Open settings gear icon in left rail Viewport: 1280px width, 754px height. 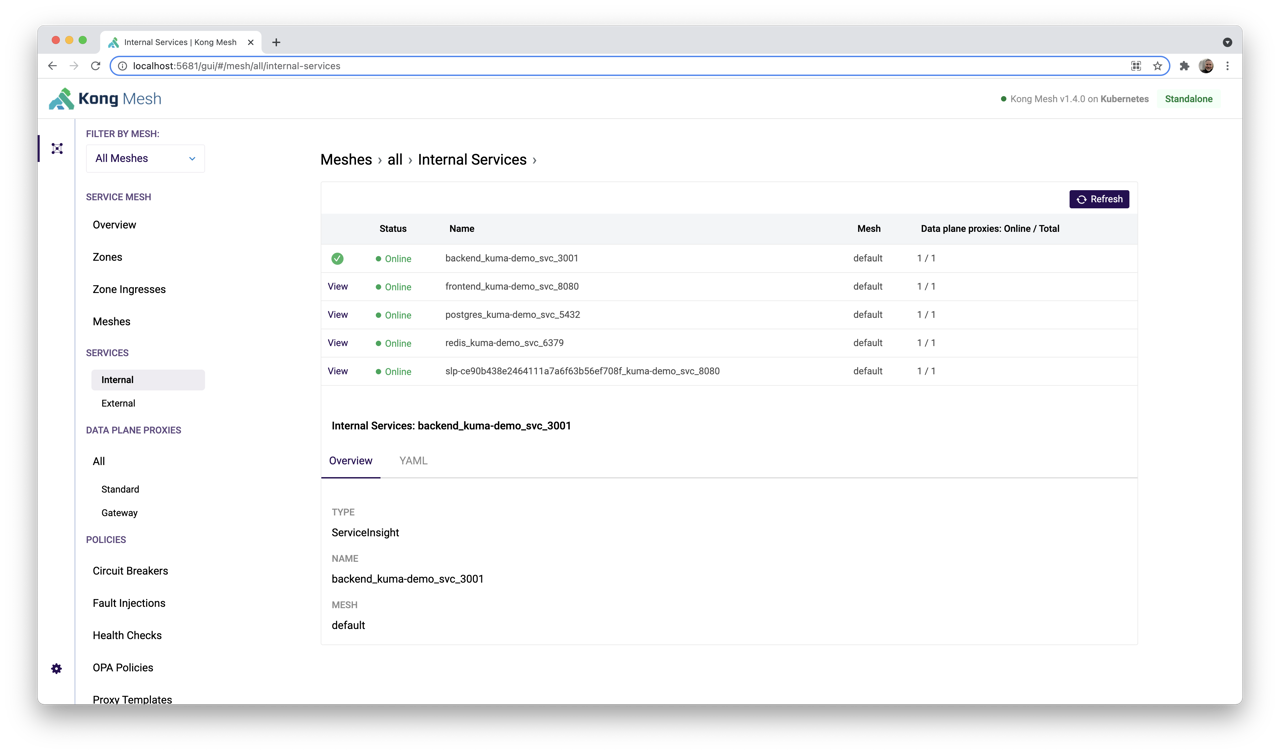click(x=56, y=669)
